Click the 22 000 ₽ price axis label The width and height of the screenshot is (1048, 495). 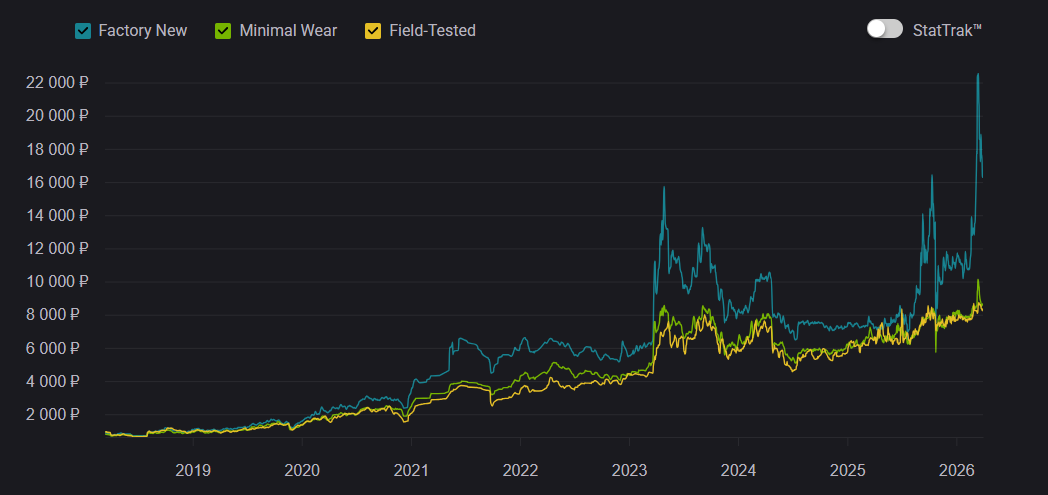click(56, 83)
